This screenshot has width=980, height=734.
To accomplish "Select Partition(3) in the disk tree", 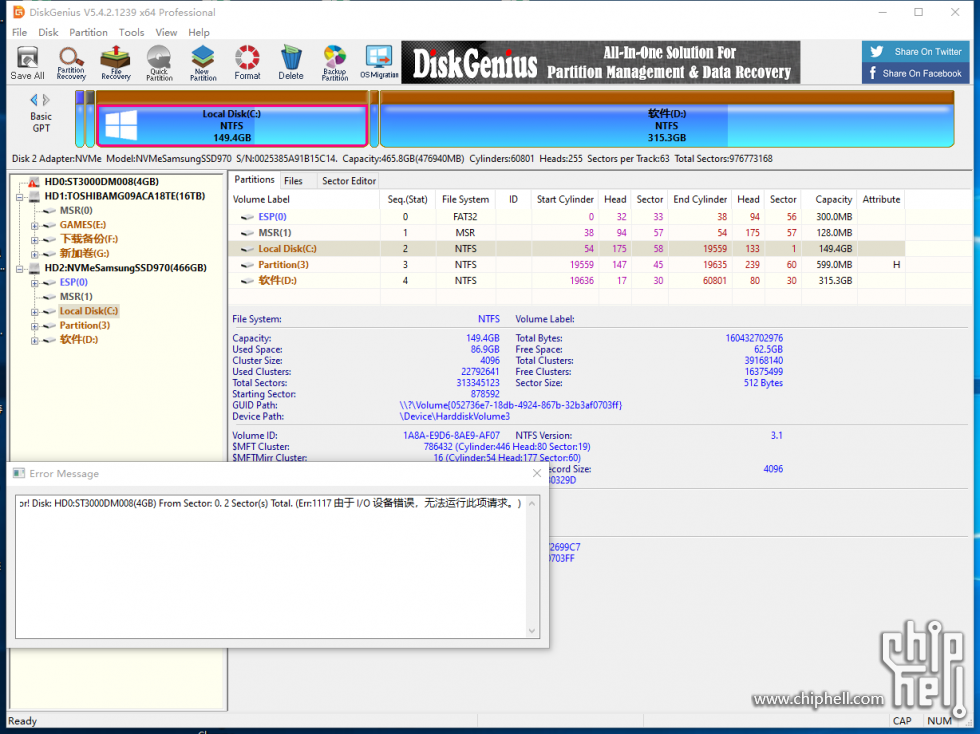I will [x=84, y=325].
